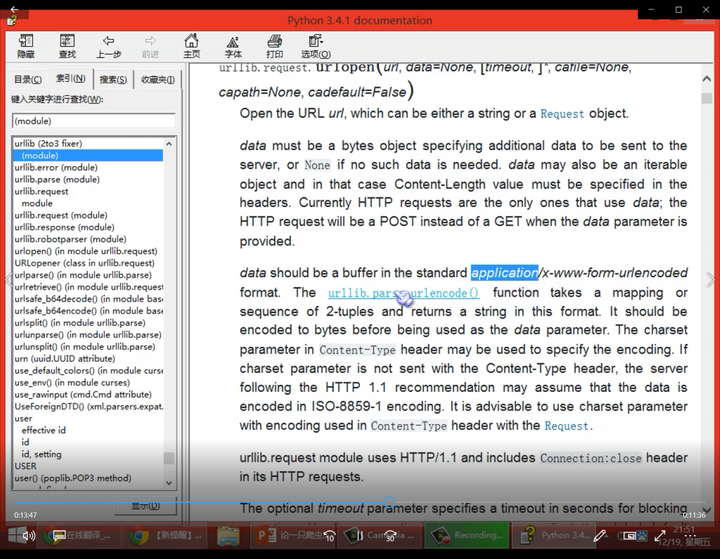Open the urllib.parse.urlencode() link
720x559 pixels.
pyautogui.click(x=404, y=293)
